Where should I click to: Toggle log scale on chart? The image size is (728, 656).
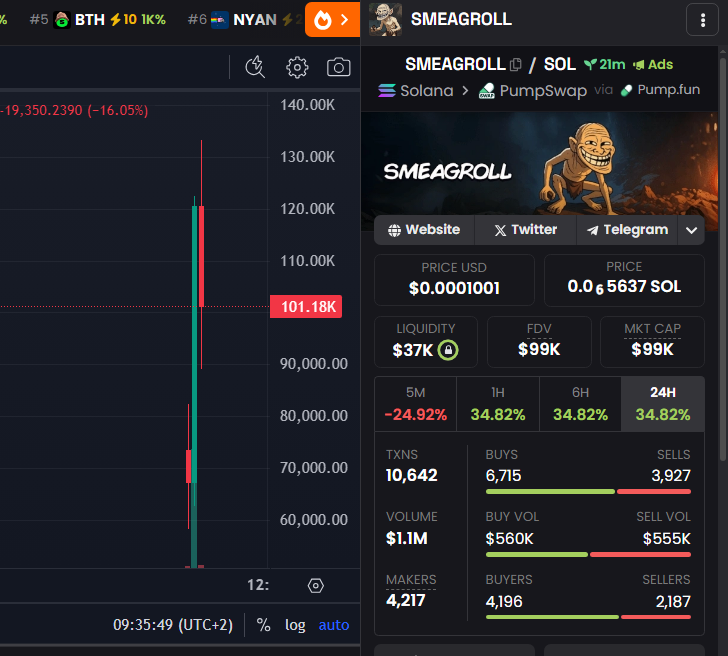pyautogui.click(x=295, y=625)
